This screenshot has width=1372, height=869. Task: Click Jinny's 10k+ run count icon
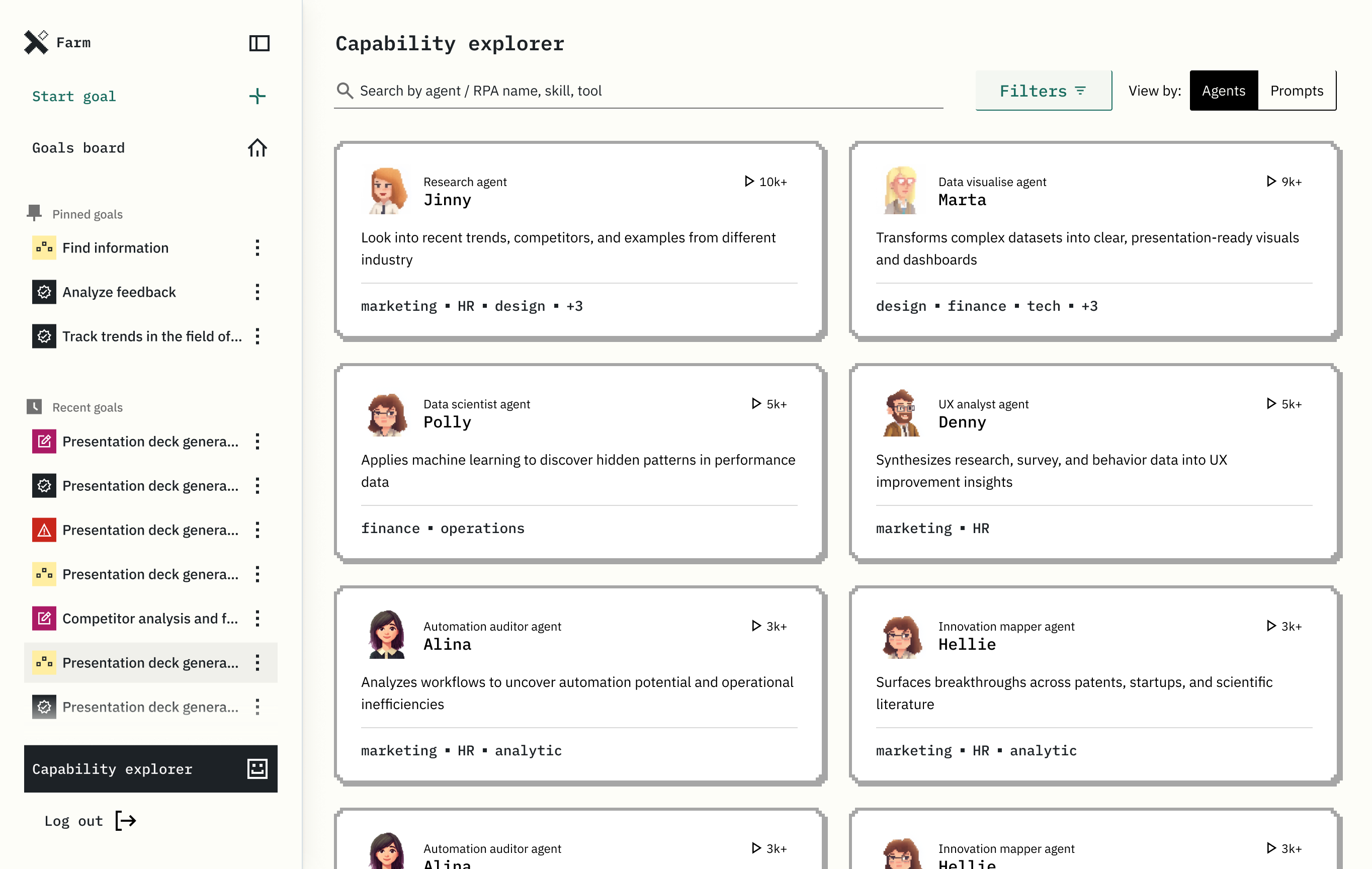(x=749, y=181)
